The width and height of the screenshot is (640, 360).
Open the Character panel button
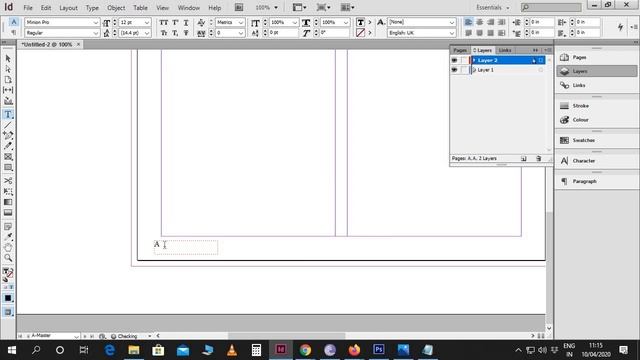[x=597, y=161]
